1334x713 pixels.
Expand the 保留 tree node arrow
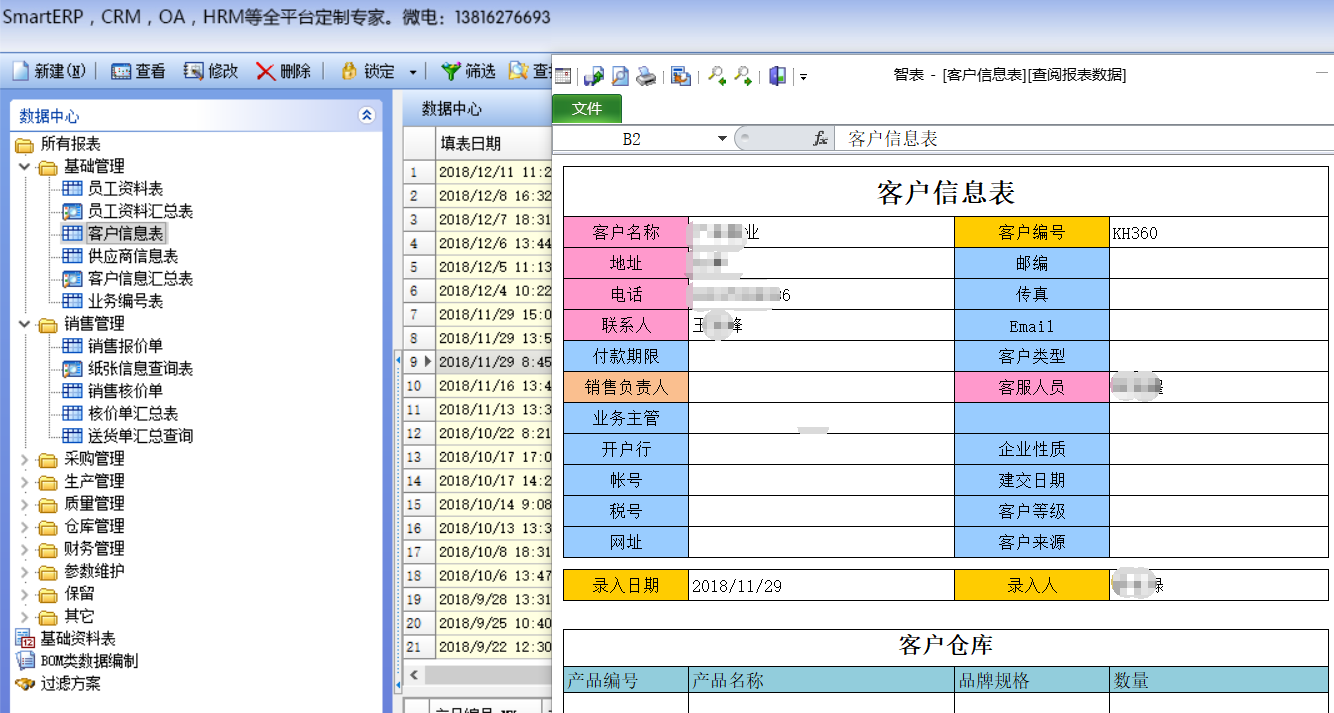(25, 594)
